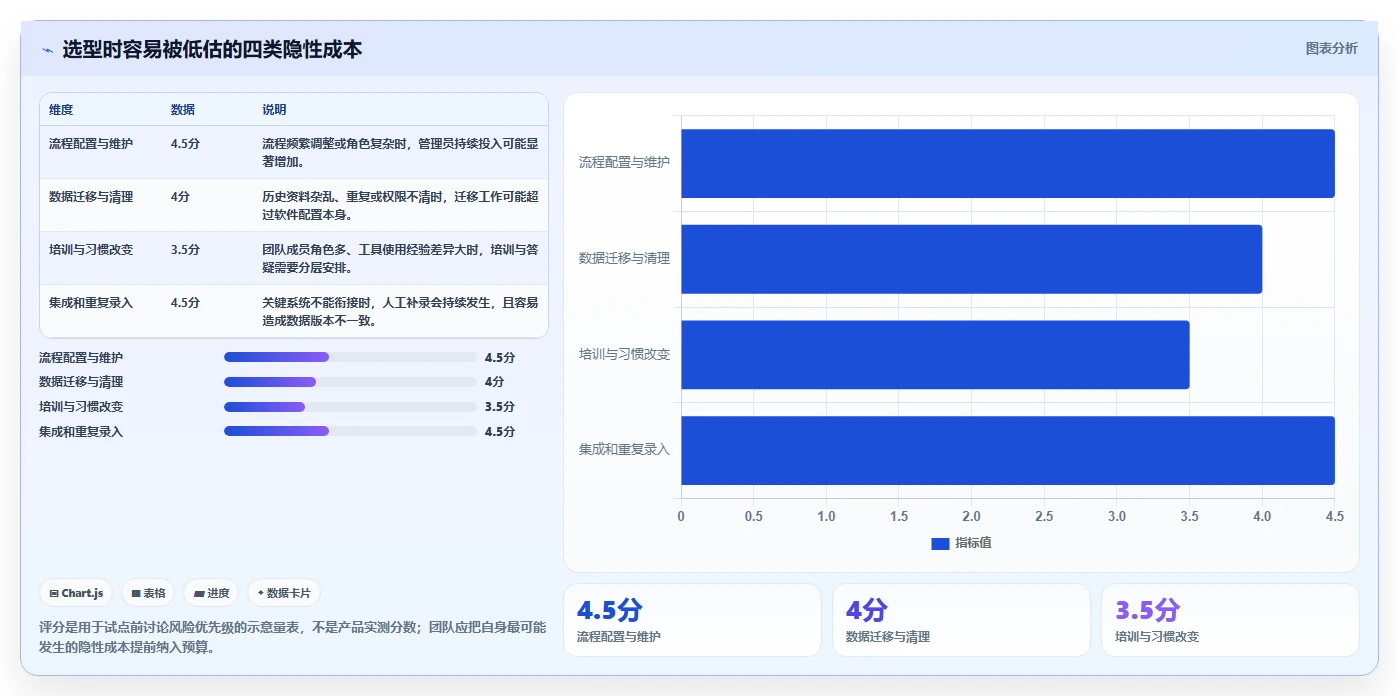This screenshot has width=1399, height=696.
Task: Click the 维度 column header
Action: [61, 110]
